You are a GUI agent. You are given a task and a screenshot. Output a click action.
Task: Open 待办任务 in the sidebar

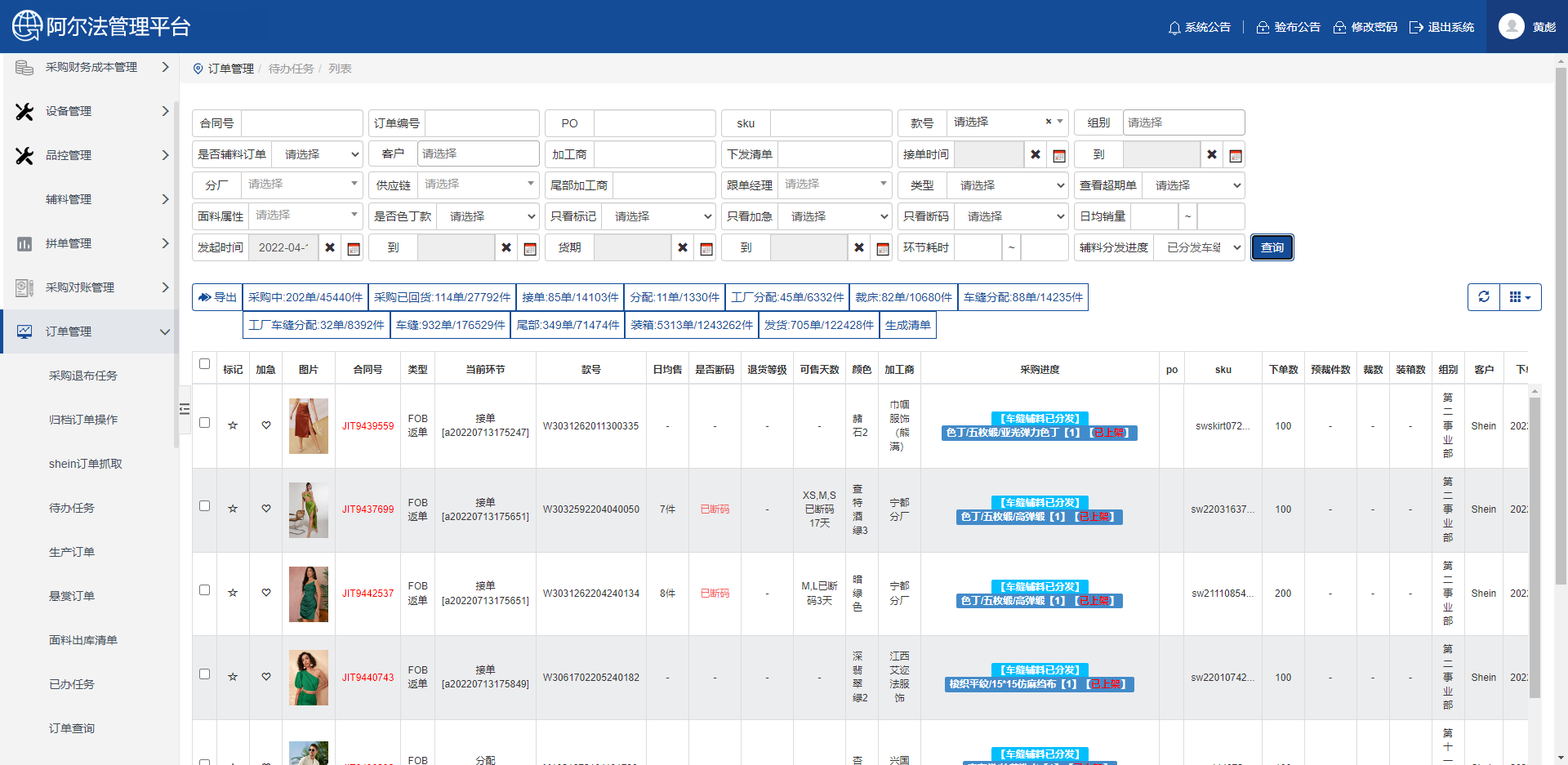pos(72,508)
